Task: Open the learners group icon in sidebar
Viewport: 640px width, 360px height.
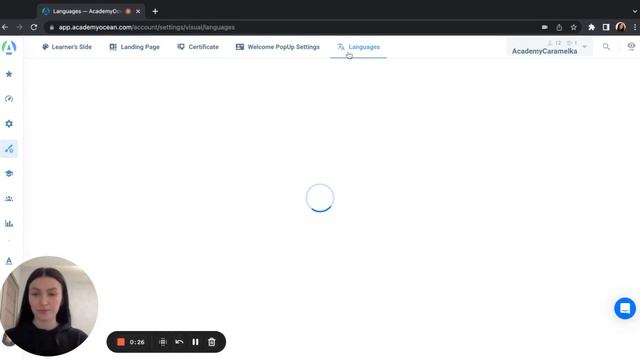Action: coord(9,199)
